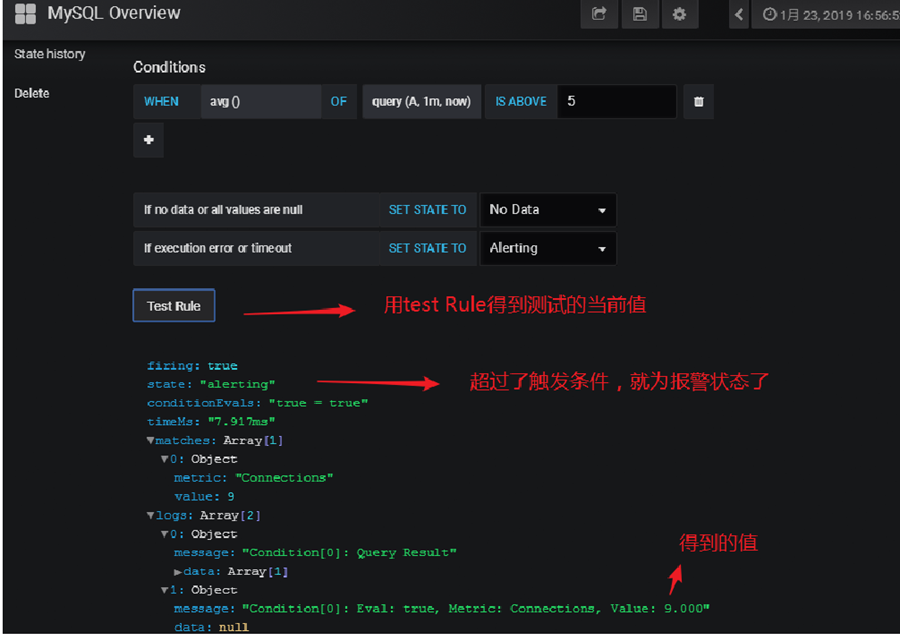
Task: Click the Test Rule button
Action: coord(174,306)
